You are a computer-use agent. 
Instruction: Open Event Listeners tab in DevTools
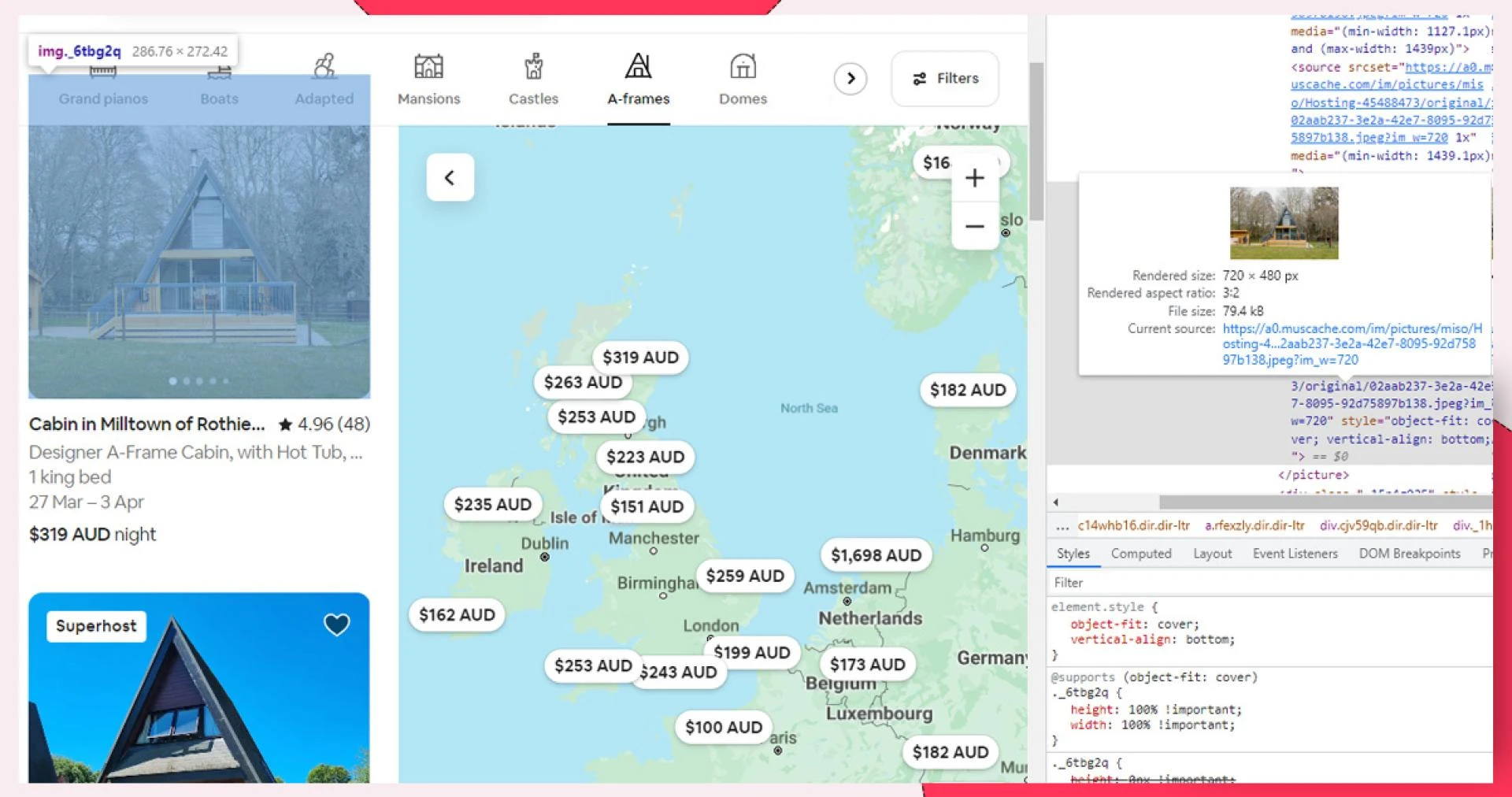1295,554
